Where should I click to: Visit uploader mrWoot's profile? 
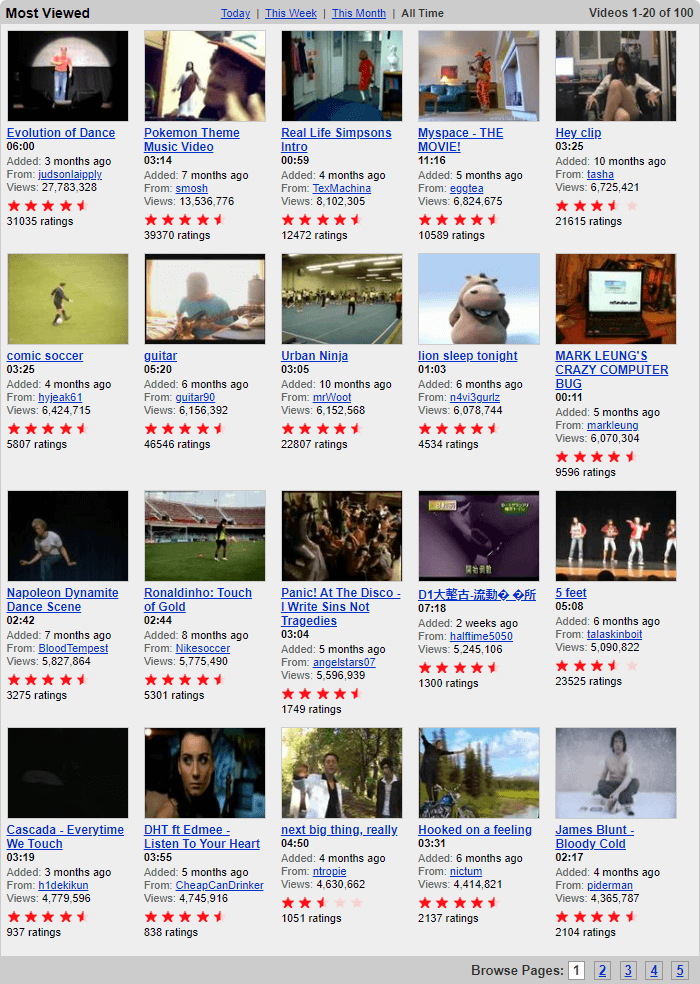click(x=331, y=397)
